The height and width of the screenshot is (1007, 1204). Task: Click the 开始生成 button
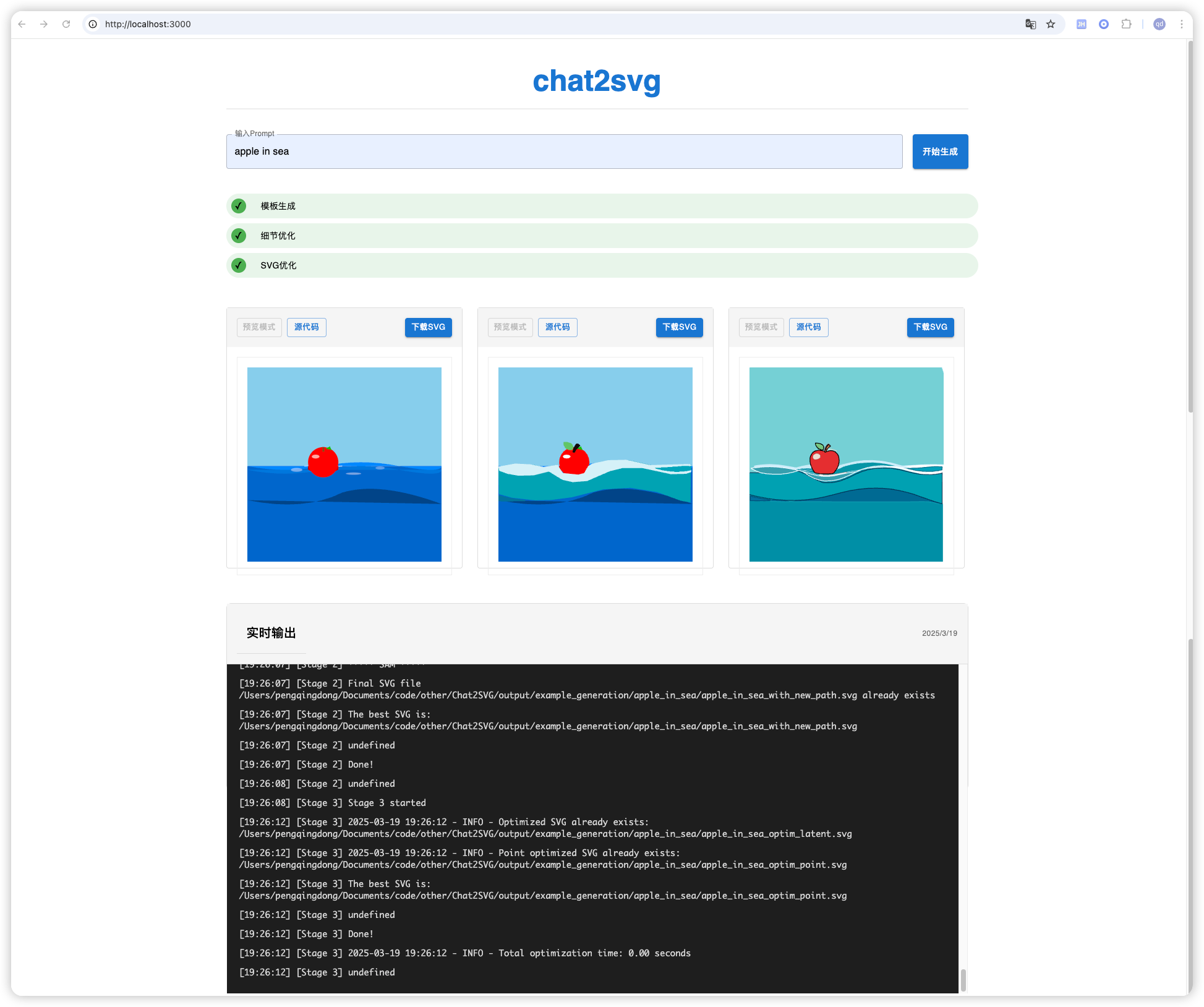[940, 152]
